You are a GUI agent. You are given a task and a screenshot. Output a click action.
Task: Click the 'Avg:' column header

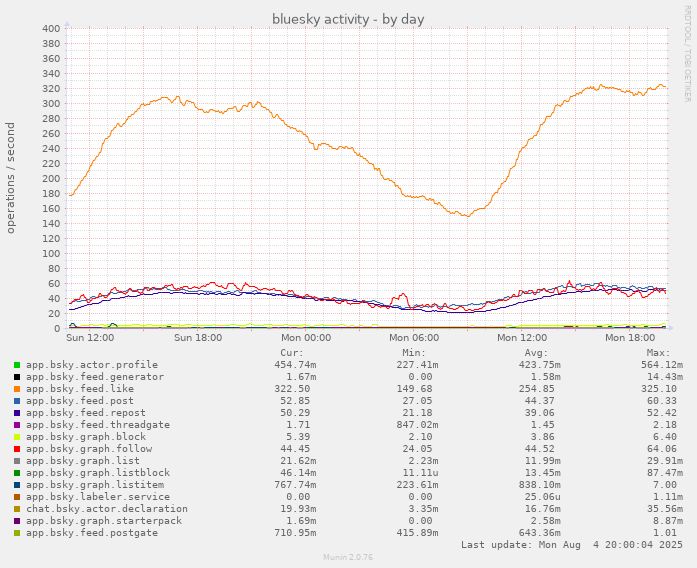tap(536, 353)
